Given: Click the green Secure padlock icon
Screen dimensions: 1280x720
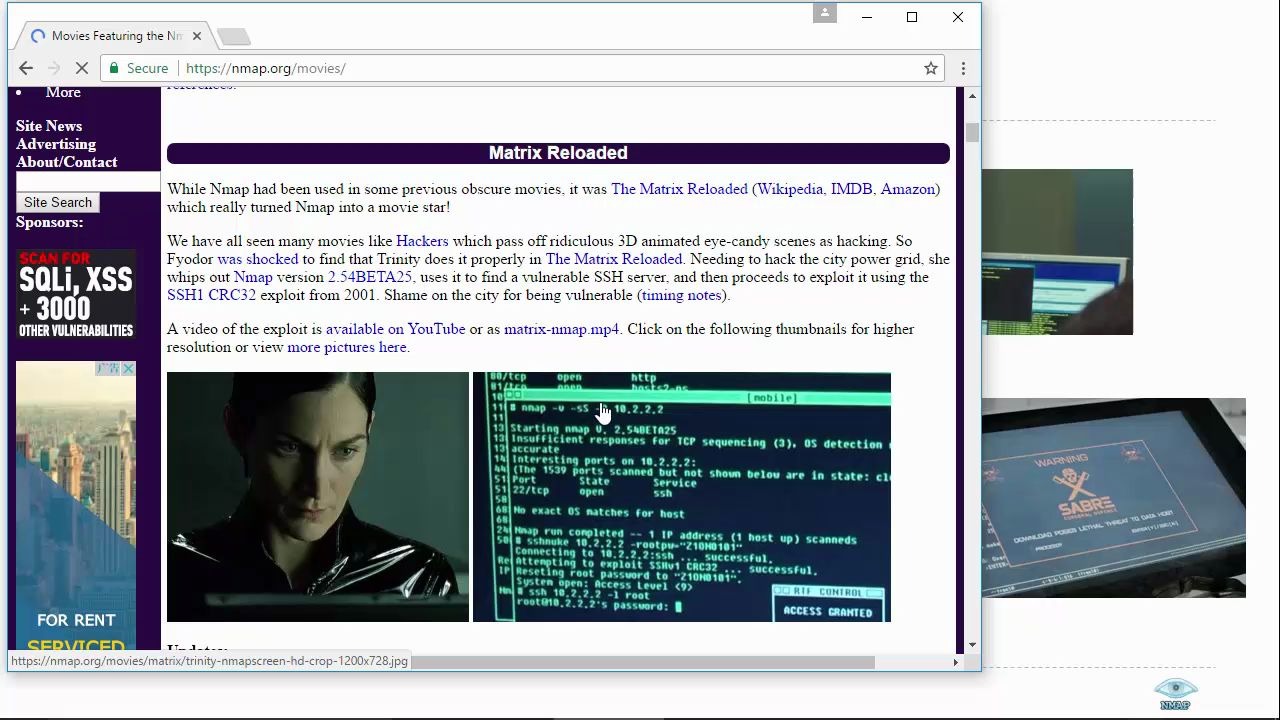Looking at the screenshot, I should click(115, 68).
